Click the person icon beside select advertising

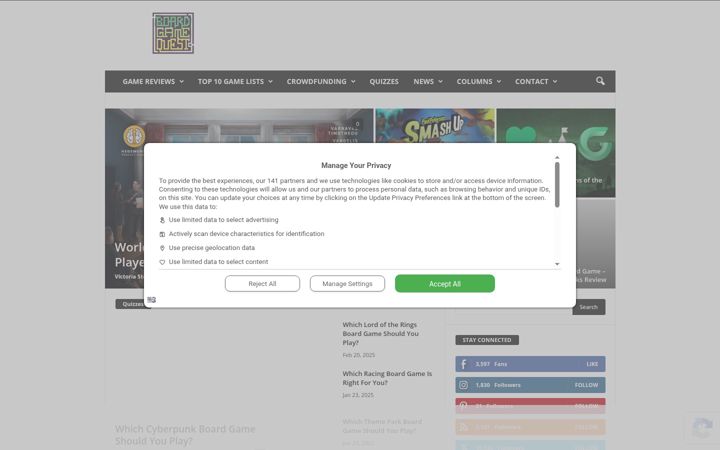162,220
